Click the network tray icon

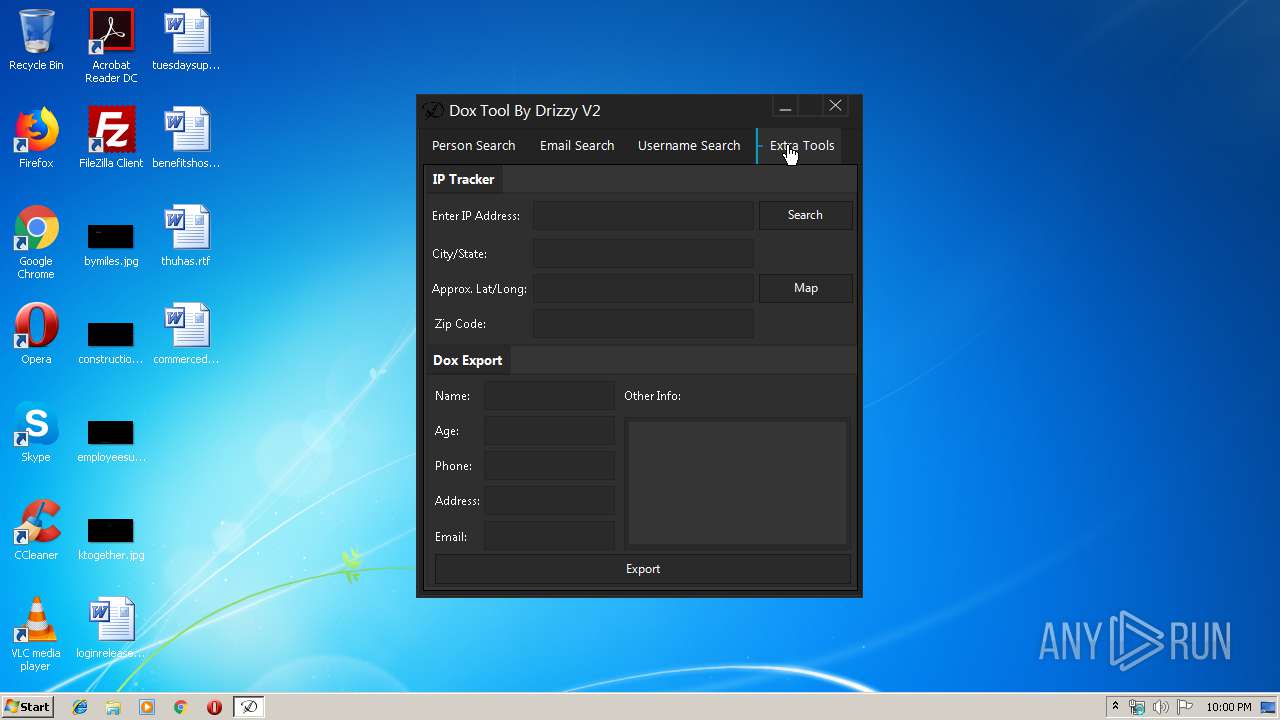(x=1137, y=707)
